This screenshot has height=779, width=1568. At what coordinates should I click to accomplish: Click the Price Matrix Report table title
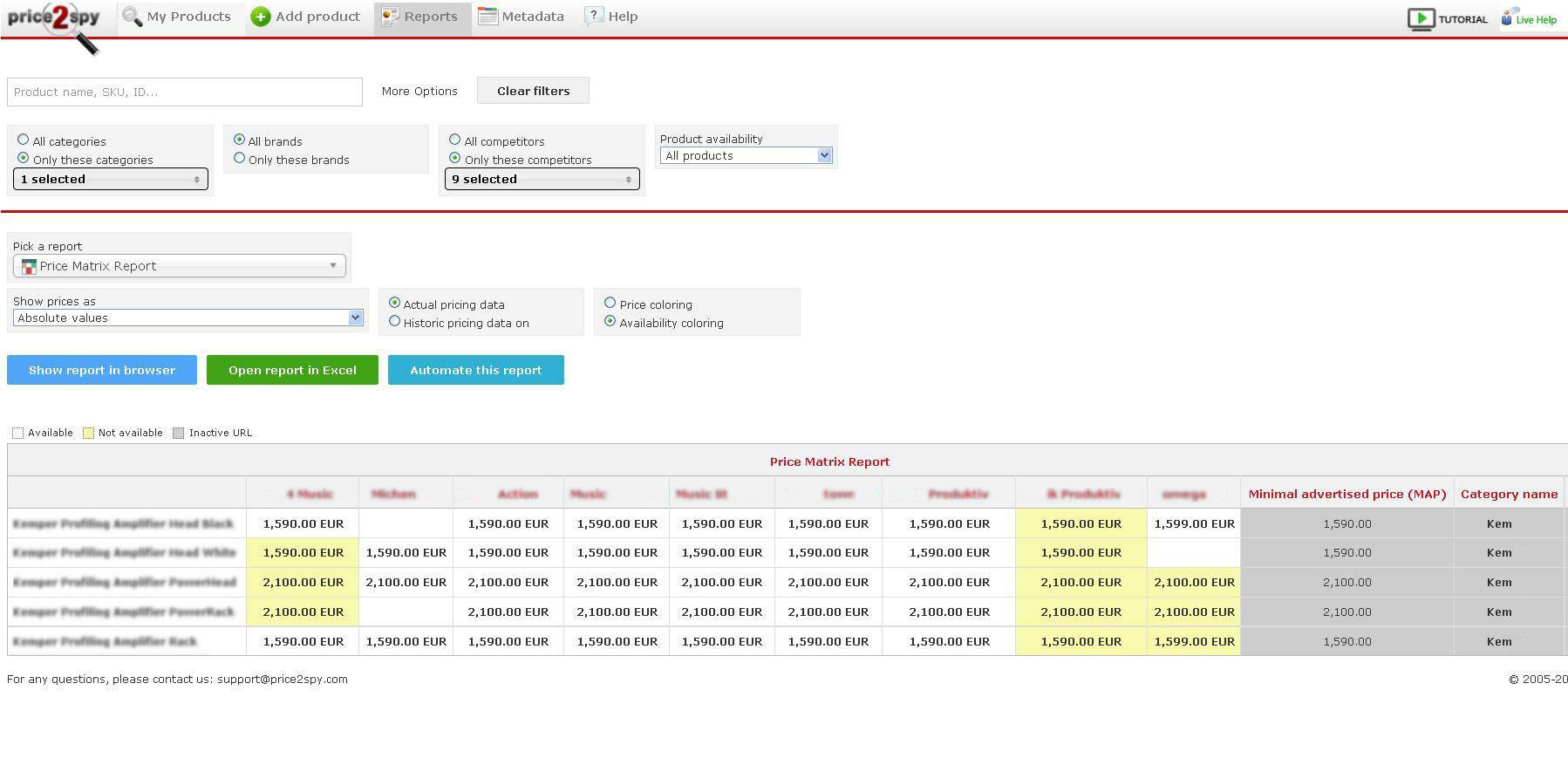(829, 461)
